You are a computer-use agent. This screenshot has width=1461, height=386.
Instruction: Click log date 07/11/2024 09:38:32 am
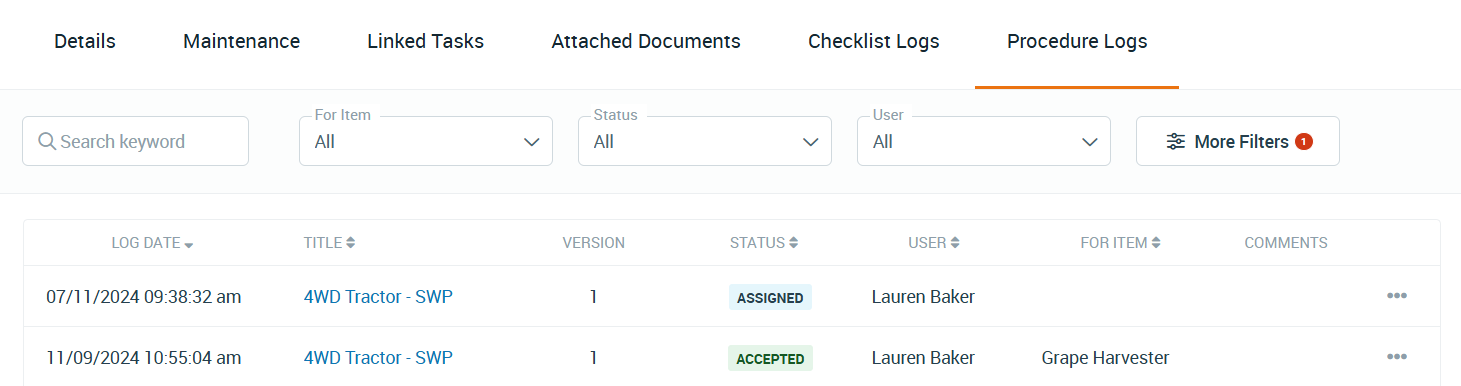(144, 296)
